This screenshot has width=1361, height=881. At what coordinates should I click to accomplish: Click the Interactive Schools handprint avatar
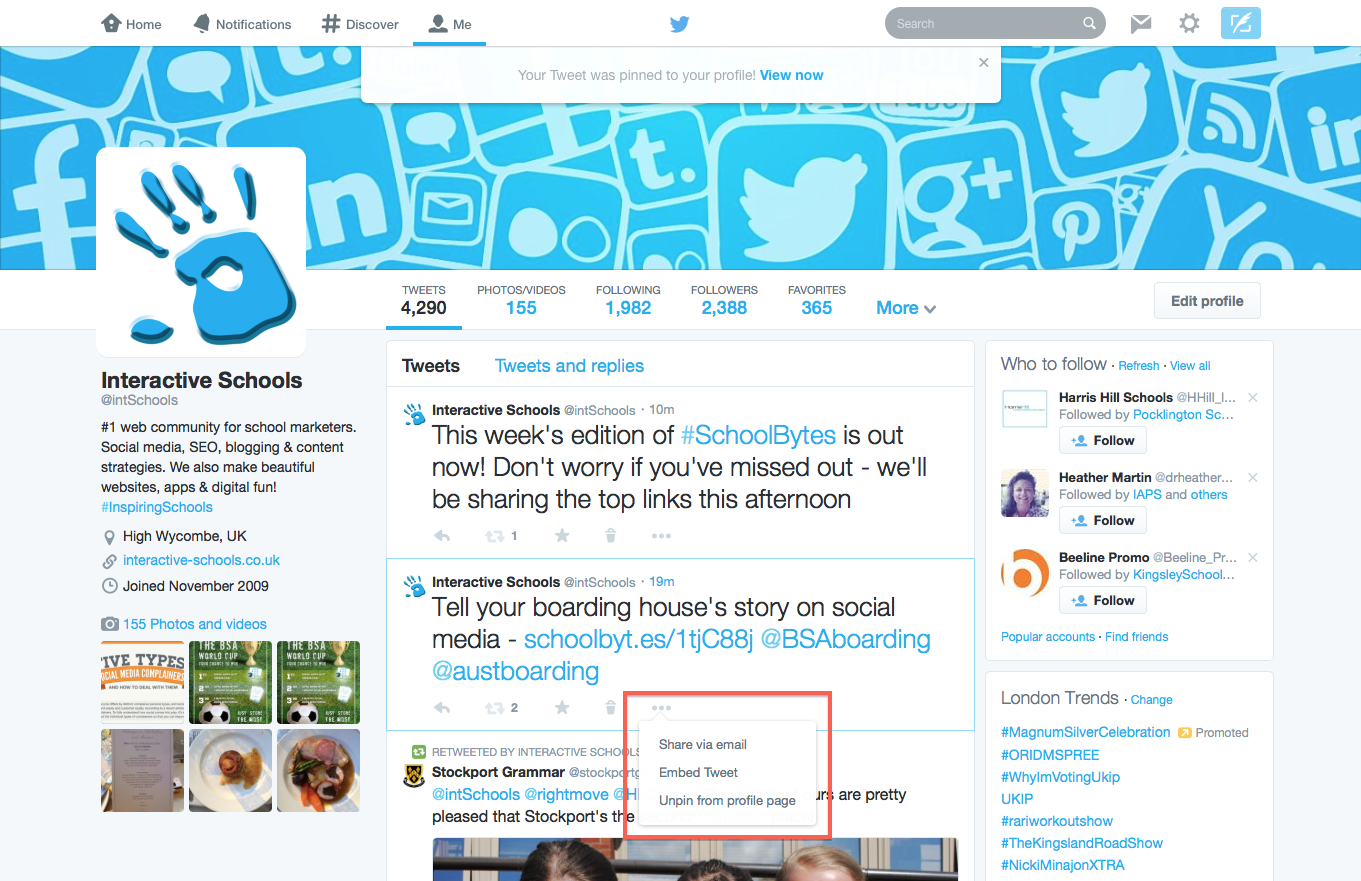[201, 252]
